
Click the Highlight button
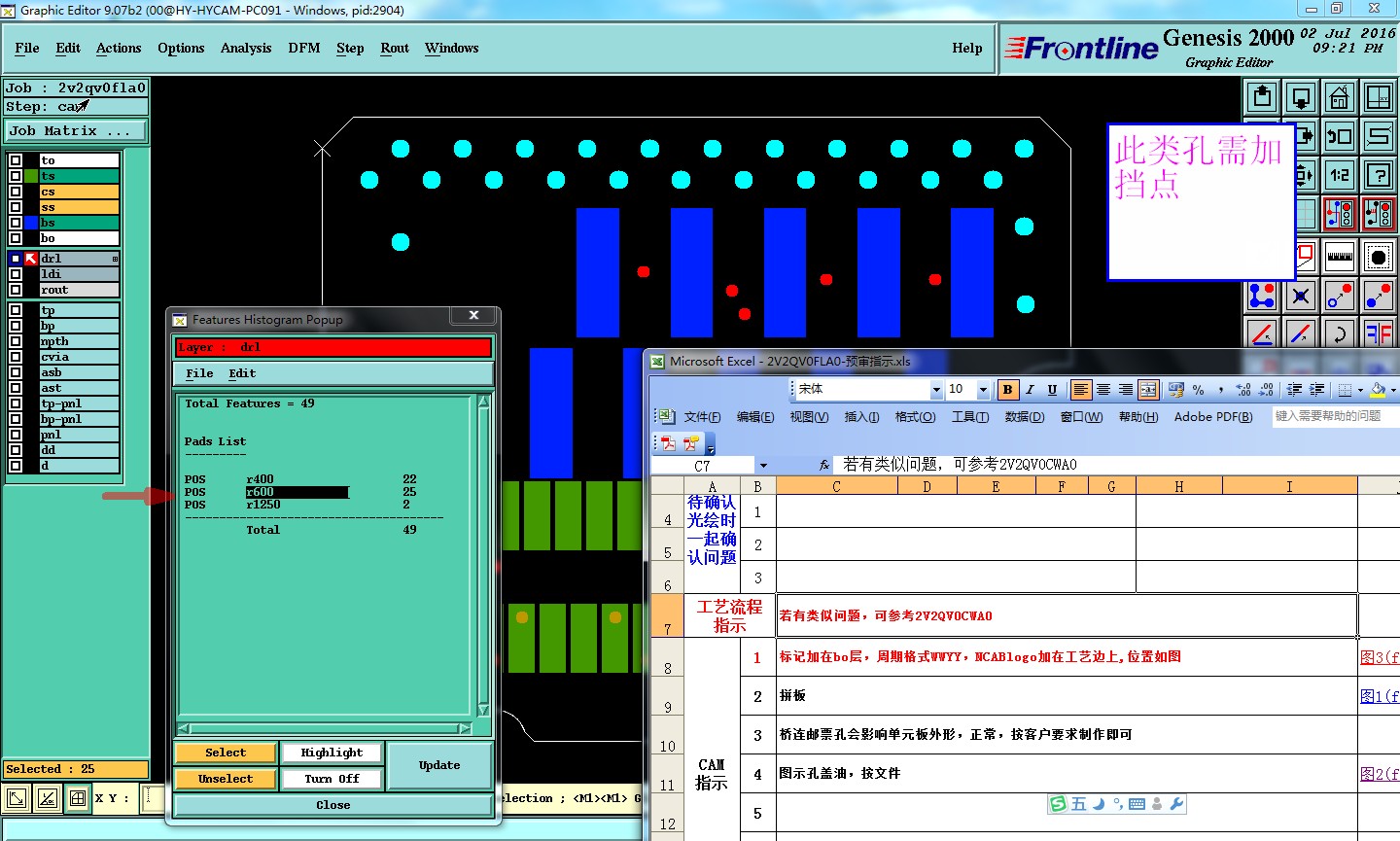[x=332, y=753]
